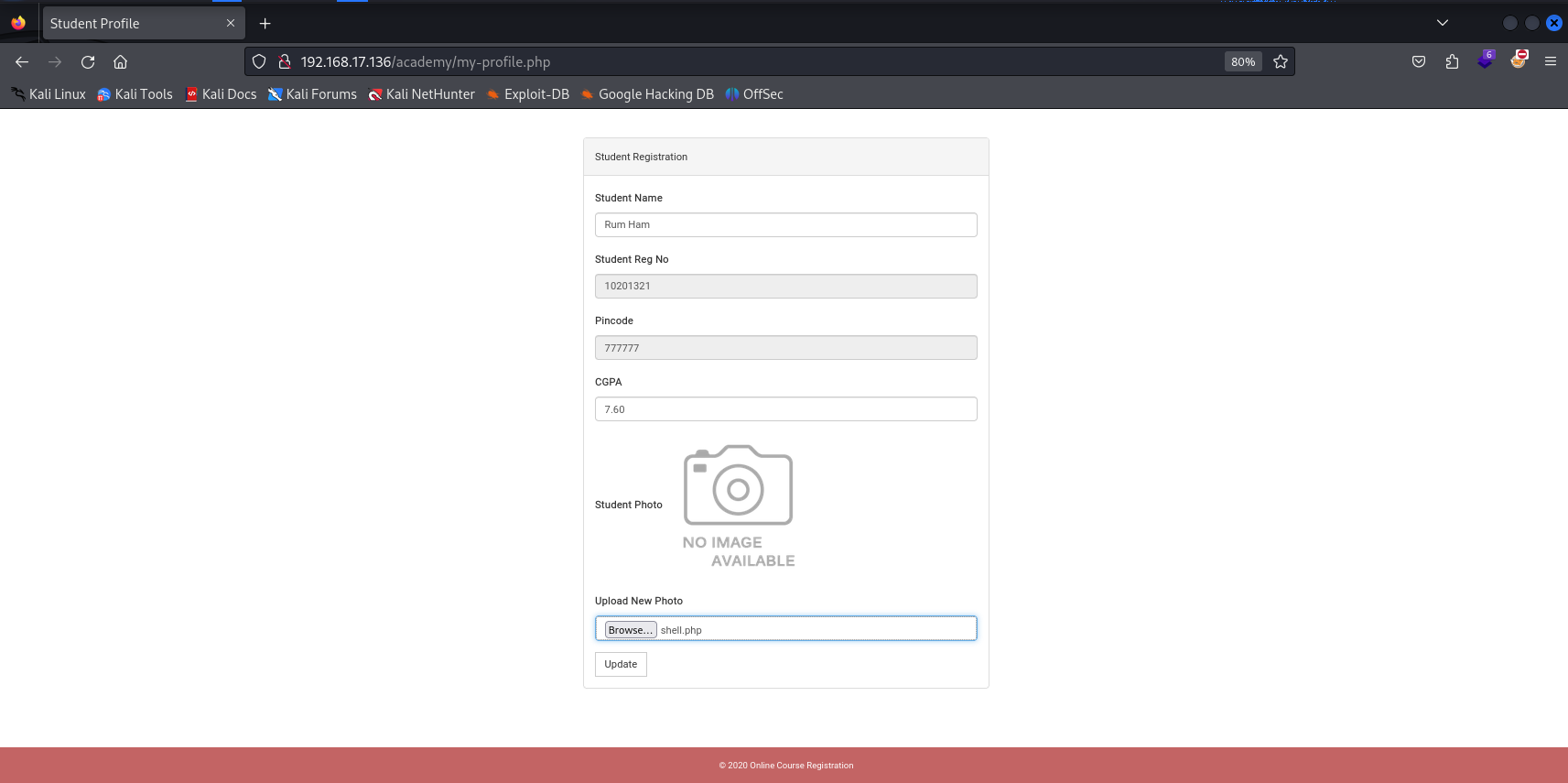Reset the 80% zoom level indicator
This screenshot has width=1568, height=783.
coord(1242,62)
